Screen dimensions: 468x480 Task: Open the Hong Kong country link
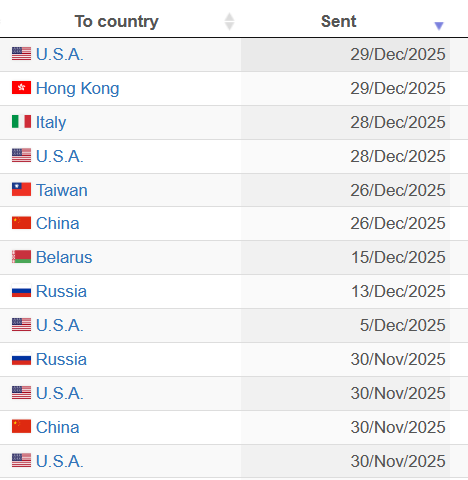[77, 89]
